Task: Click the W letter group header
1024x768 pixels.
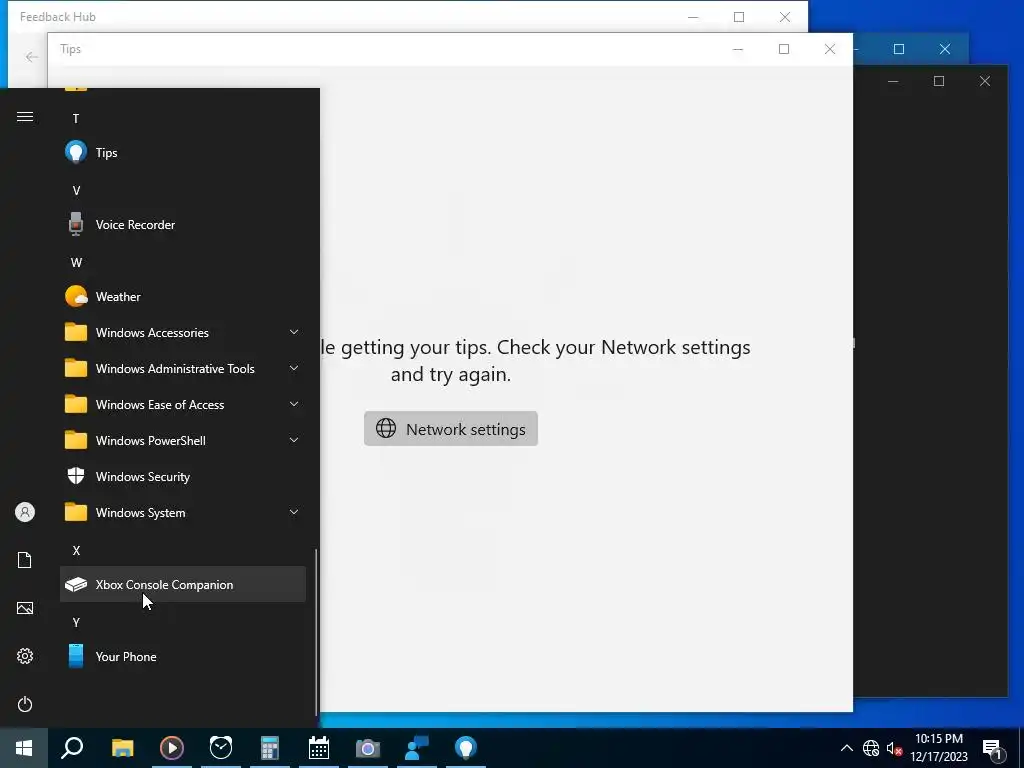Action: [x=76, y=263]
